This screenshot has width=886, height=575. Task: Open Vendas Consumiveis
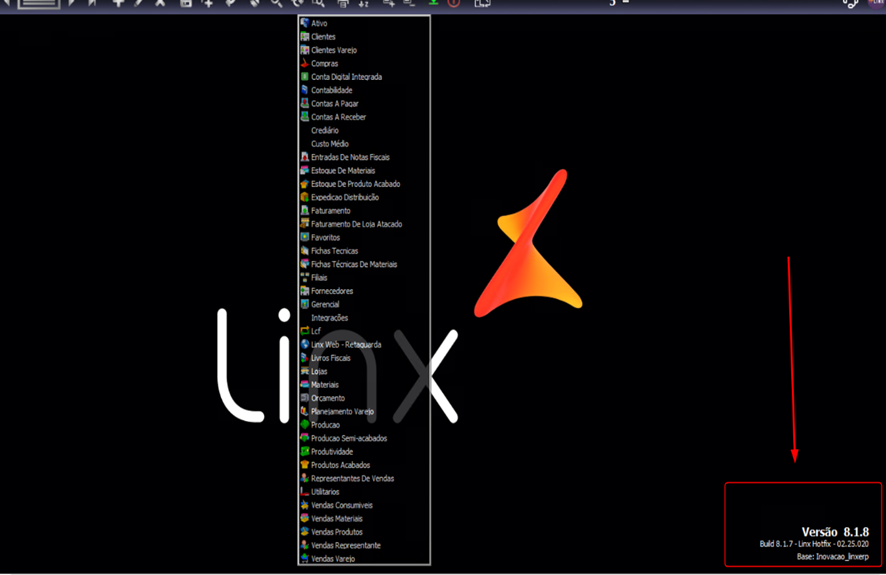tap(341, 506)
